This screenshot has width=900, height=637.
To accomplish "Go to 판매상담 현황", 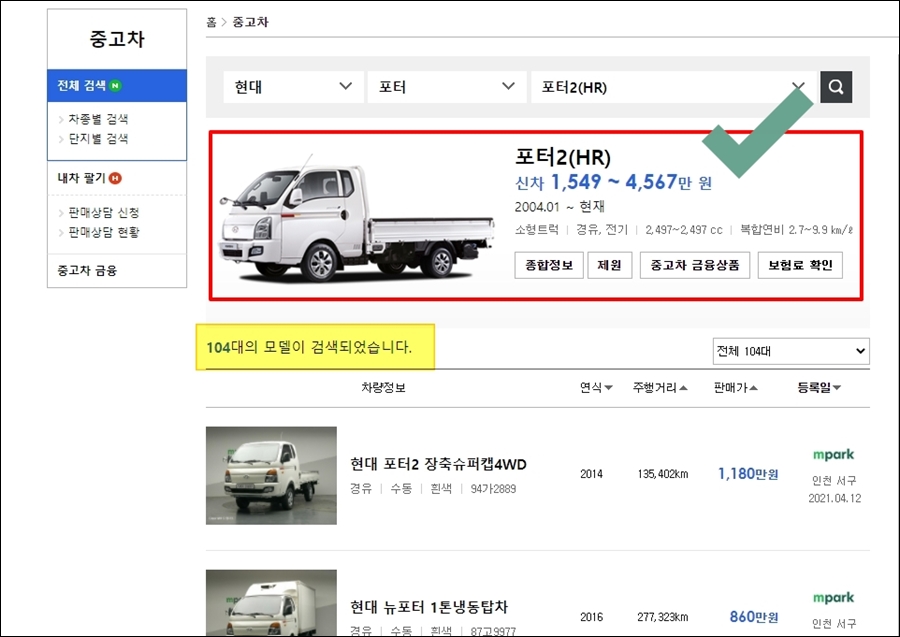I will click(104, 232).
